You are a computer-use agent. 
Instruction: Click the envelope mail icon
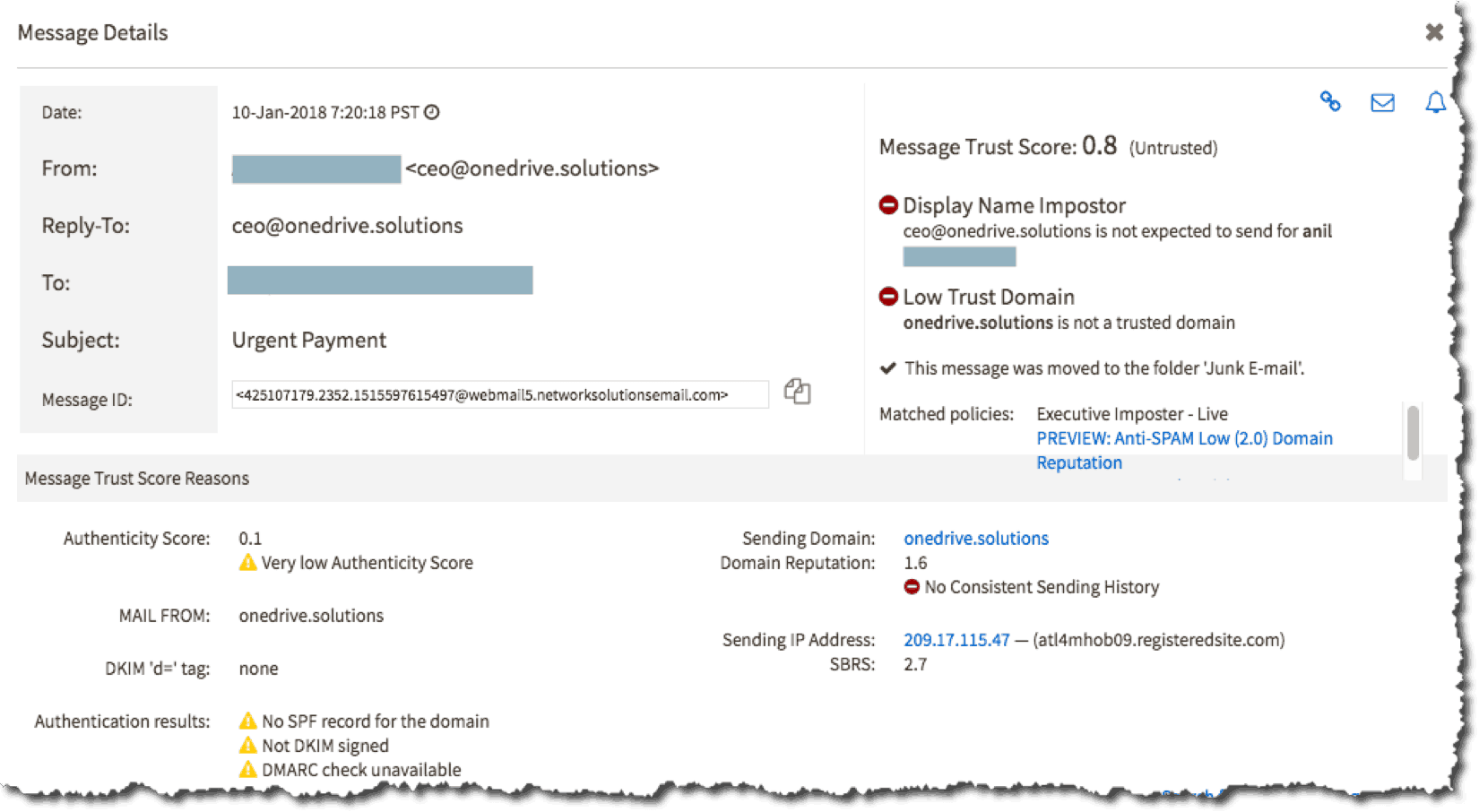(1382, 103)
